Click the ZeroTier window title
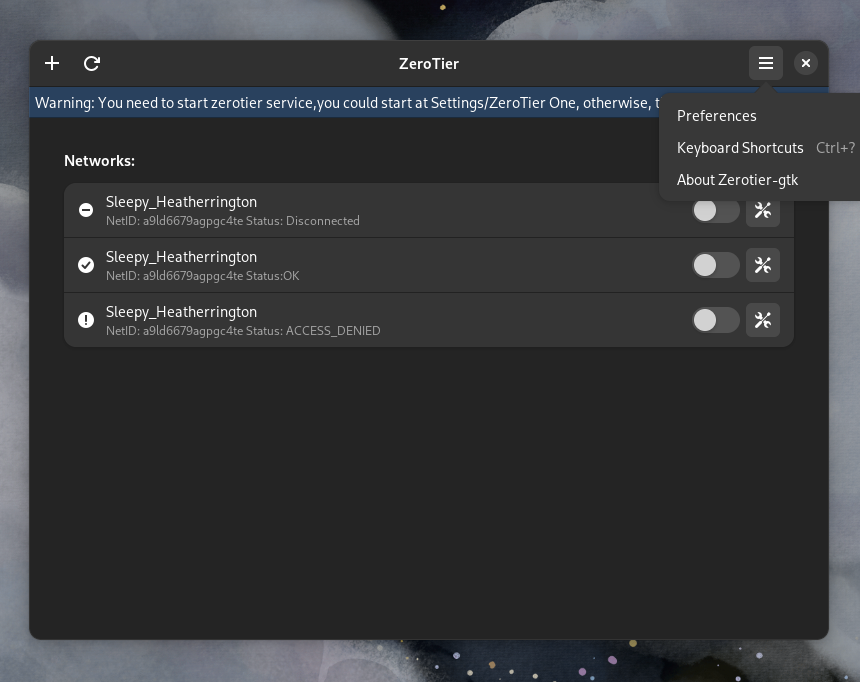This screenshot has width=860, height=682. (x=429, y=64)
